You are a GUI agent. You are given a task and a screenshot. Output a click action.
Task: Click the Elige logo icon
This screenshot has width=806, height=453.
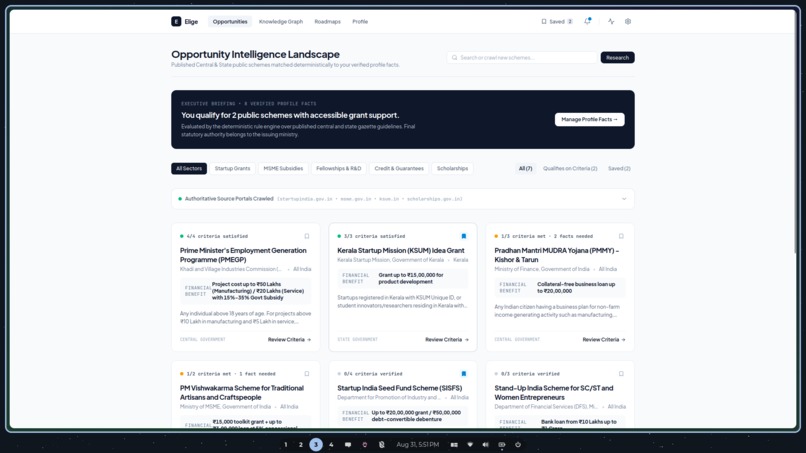click(x=176, y=22)
